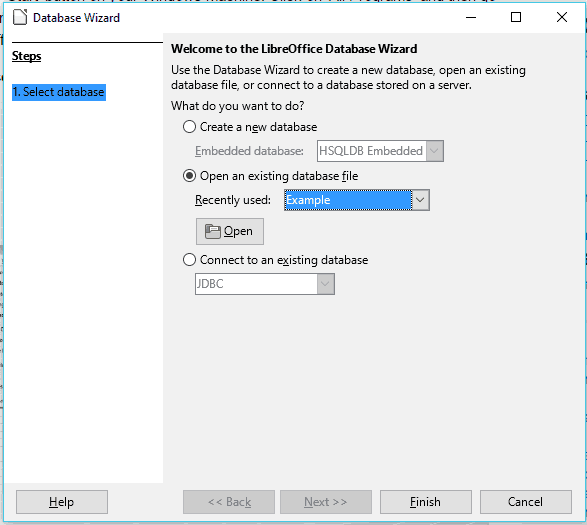Click the Open database file button

(230, 231)
